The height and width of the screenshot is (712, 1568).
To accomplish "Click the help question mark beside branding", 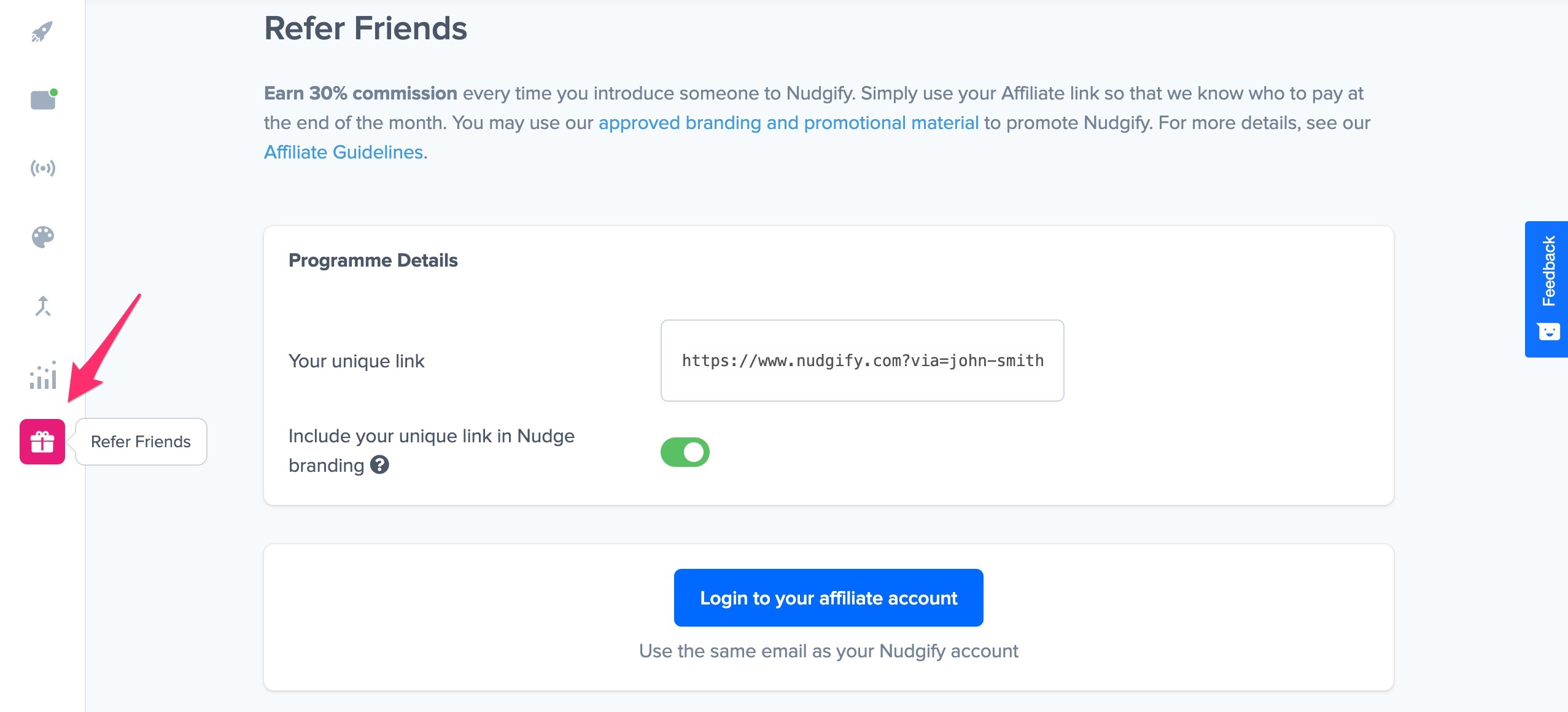I will pos(380,465).
